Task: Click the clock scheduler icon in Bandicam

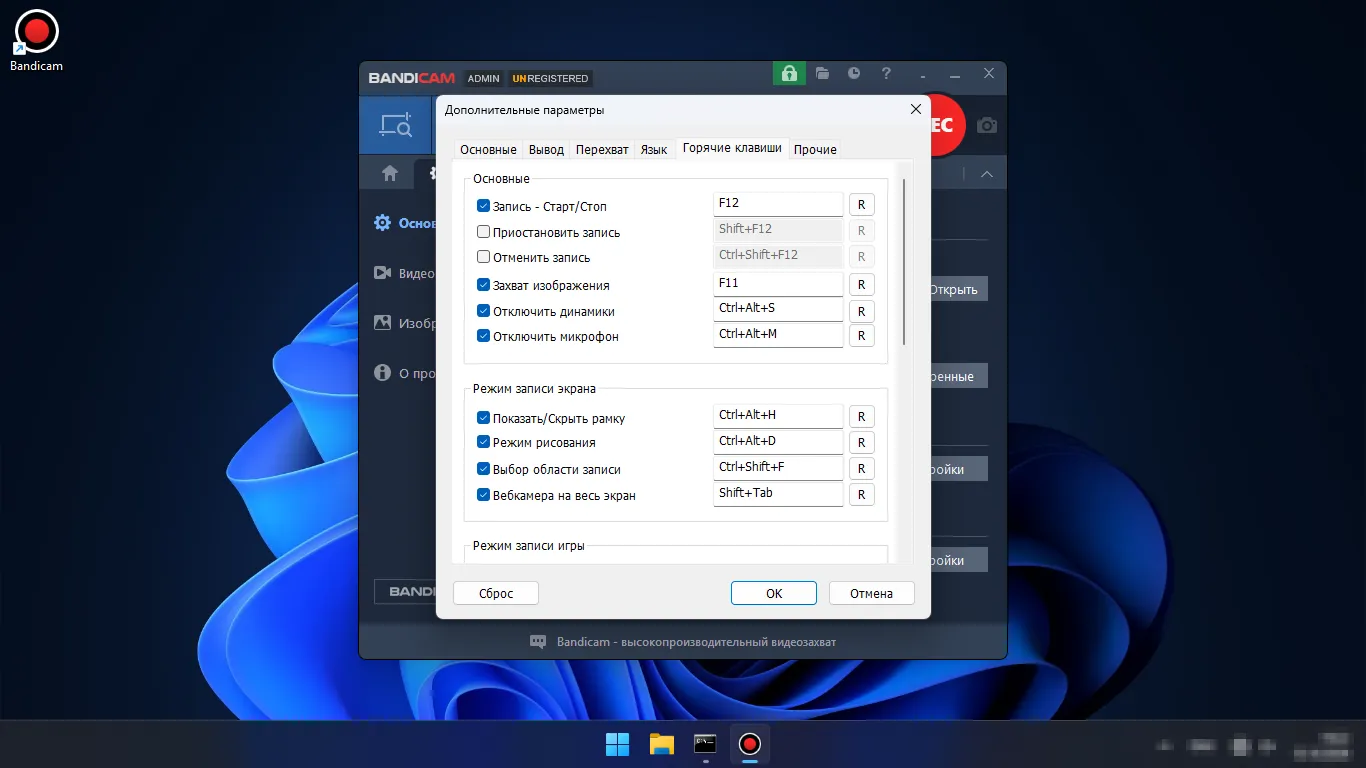Action: (854, 73)
